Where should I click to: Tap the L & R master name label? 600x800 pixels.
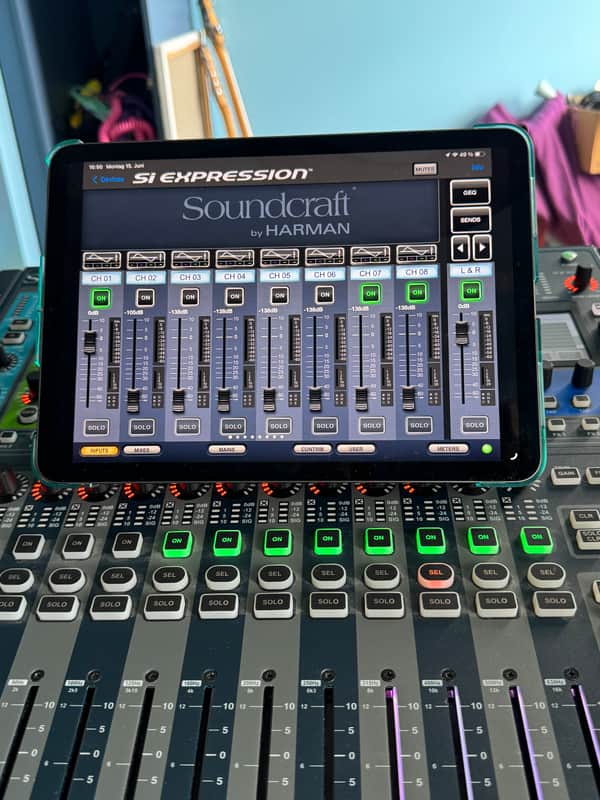(470, 270)
